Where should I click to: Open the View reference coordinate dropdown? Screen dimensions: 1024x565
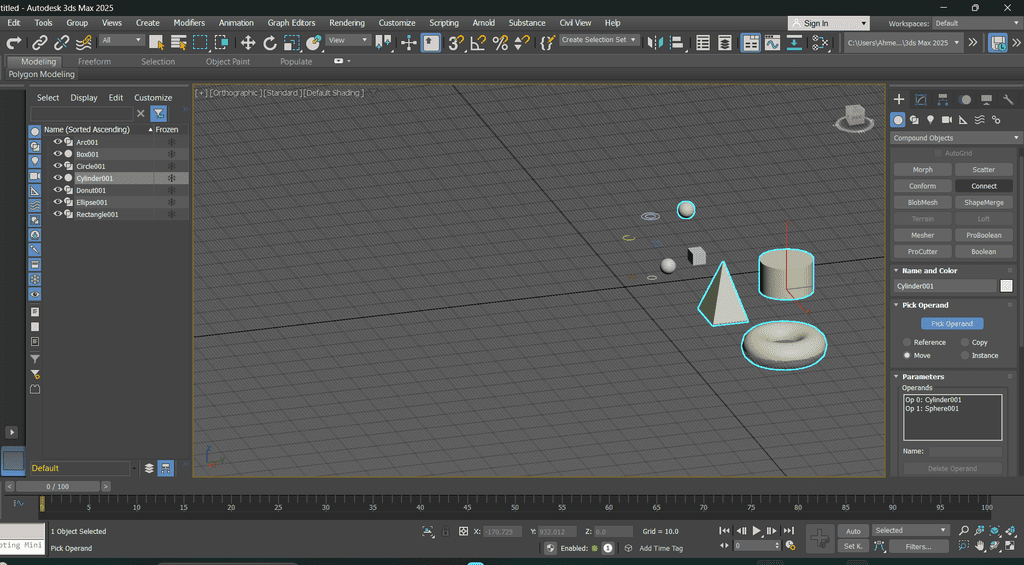pyautogui.click(x=348, y=40)
